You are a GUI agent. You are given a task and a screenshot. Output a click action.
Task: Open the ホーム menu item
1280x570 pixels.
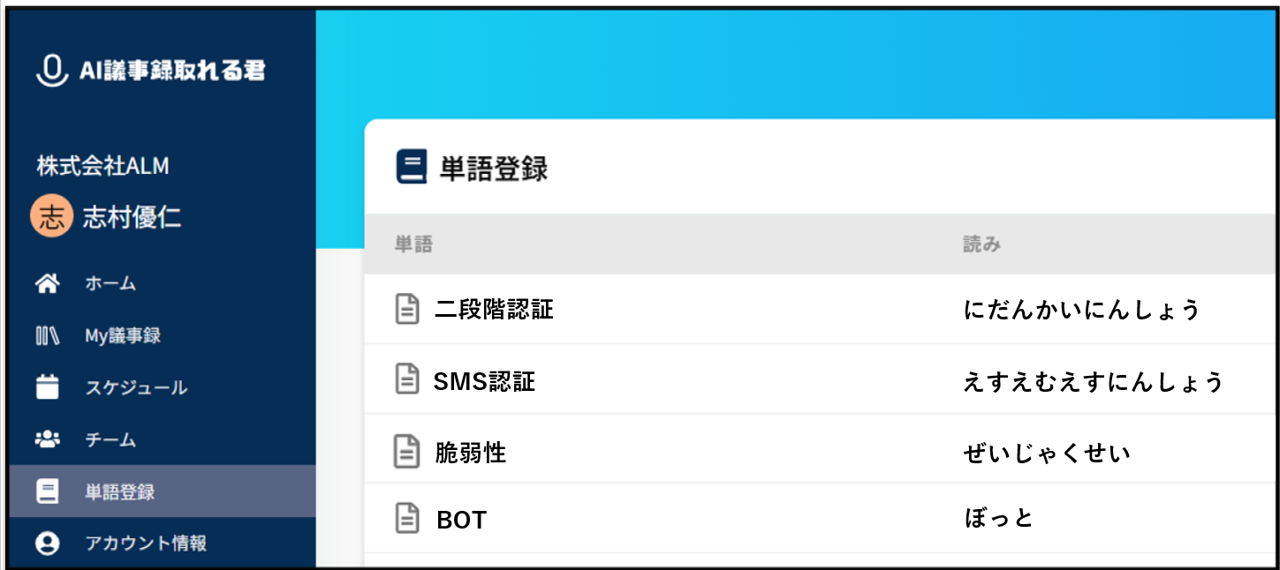[x=110, y=284]
